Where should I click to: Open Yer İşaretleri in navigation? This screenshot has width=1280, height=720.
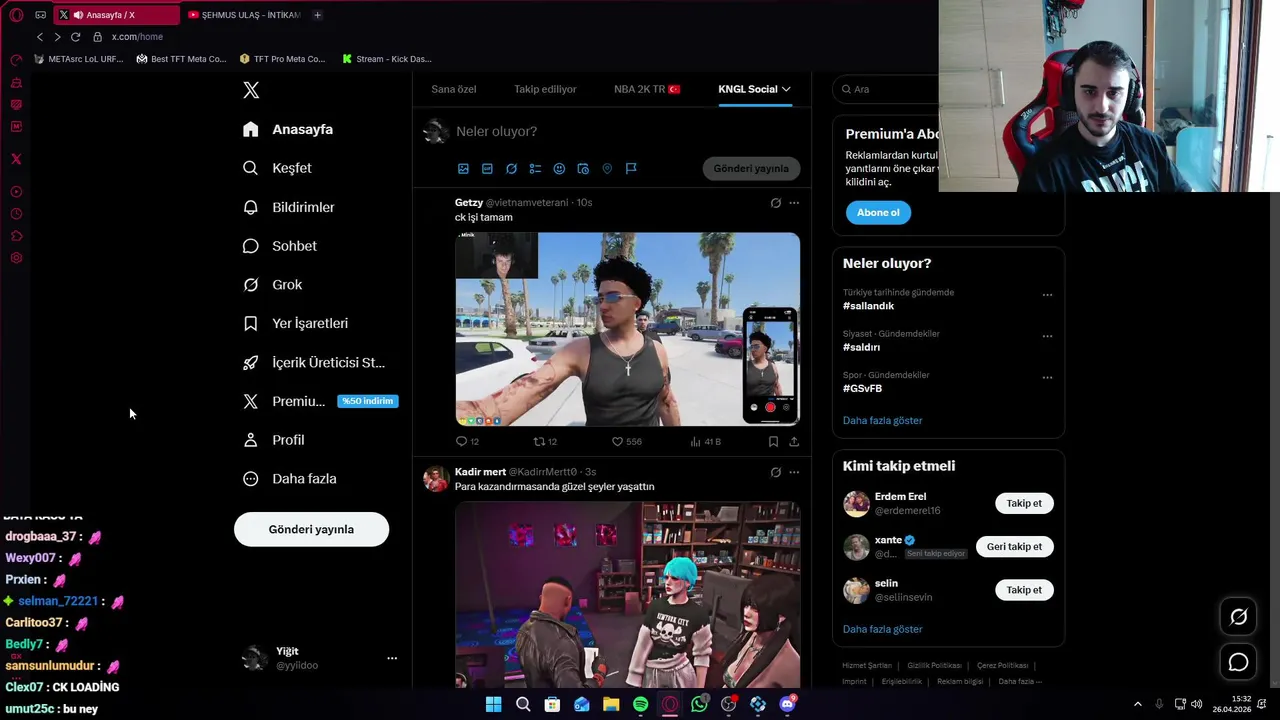pyautogui.click(x=296, y=324)
